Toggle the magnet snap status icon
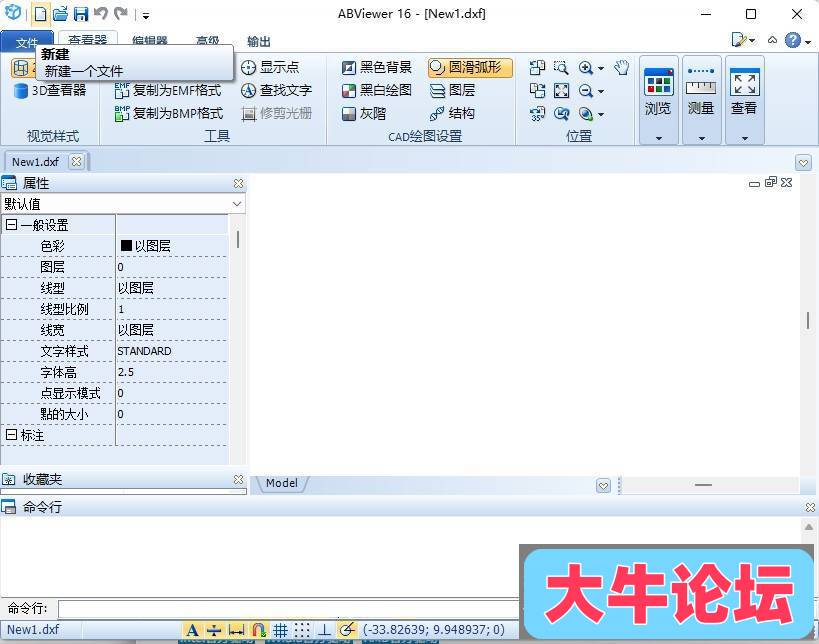The image size is (819, 644). click(x=259, y=630)
